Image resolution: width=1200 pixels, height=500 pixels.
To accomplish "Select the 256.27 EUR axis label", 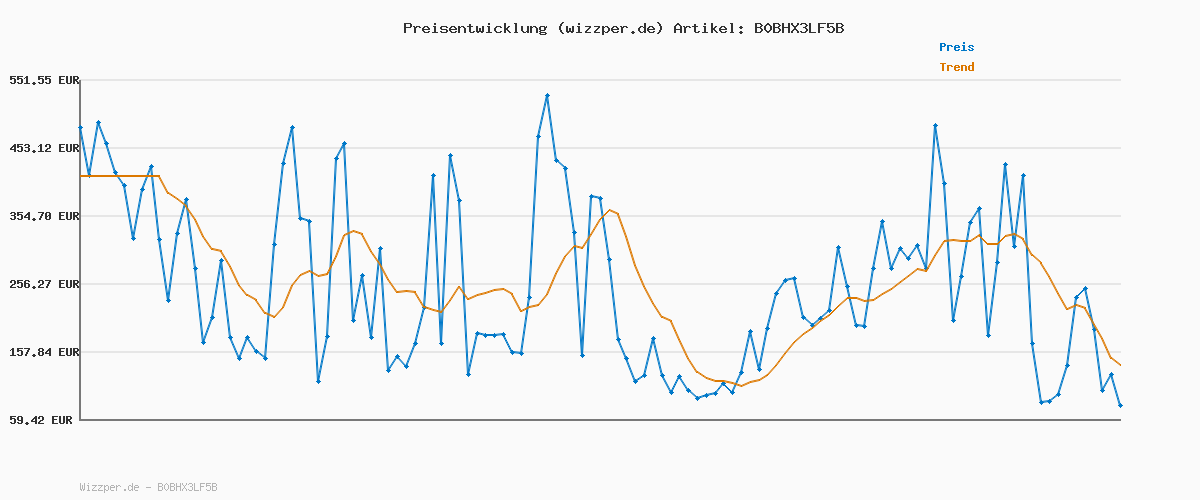I will coord(43,284).
